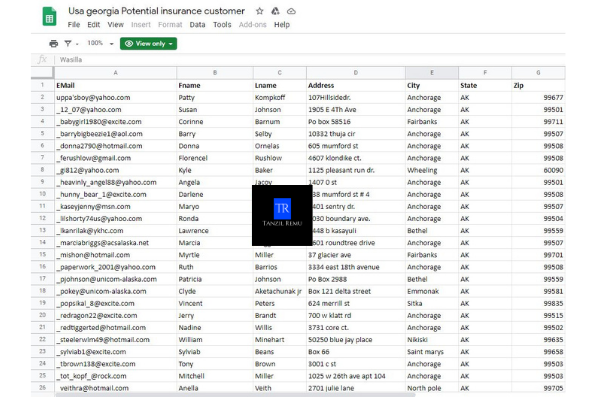
Task: Select cell _tot_kopf_@rock.com
Action: tap(115, 376)
